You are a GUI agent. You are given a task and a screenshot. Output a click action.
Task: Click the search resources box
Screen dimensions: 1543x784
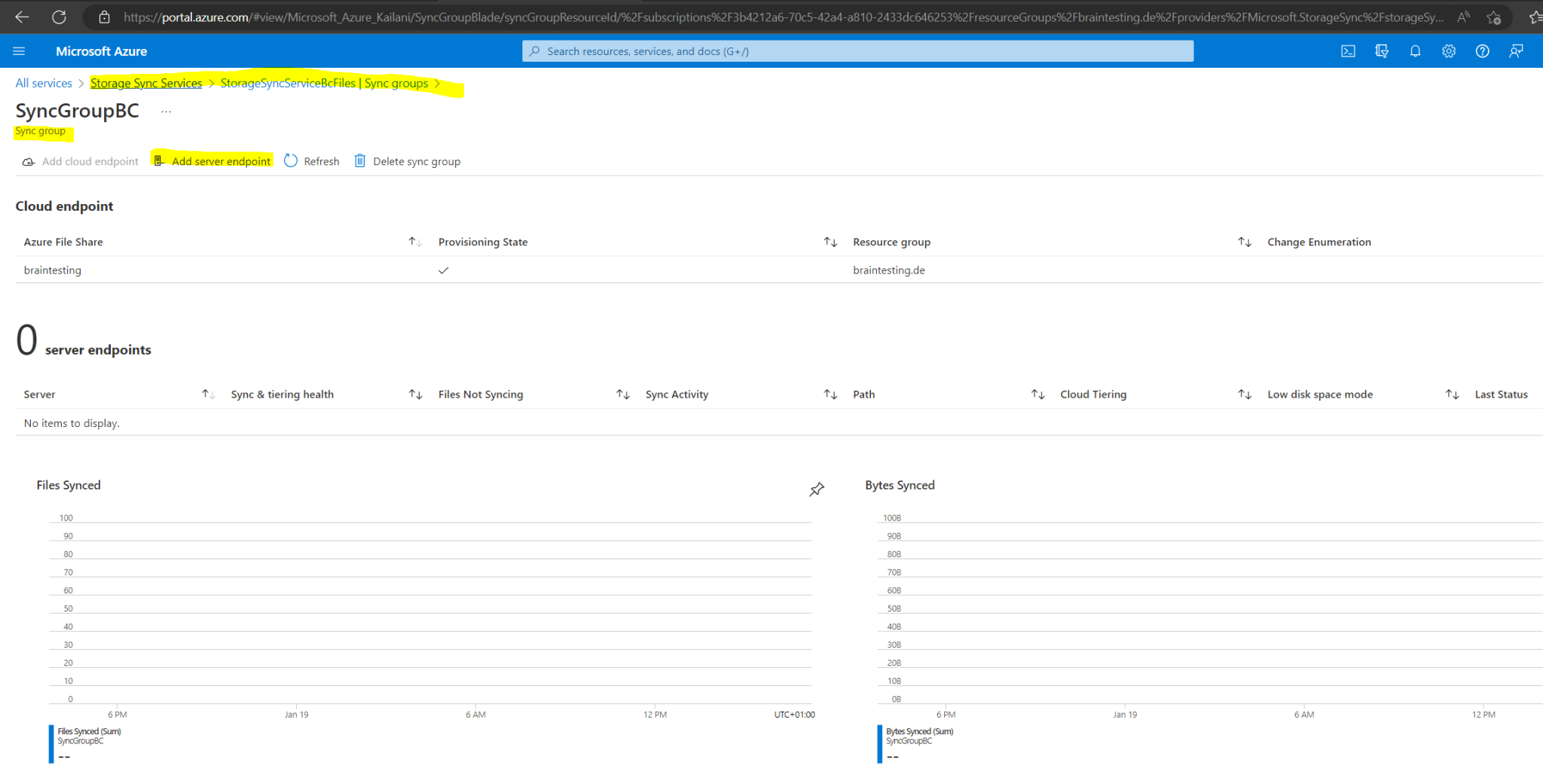click(x=857, y=50)
